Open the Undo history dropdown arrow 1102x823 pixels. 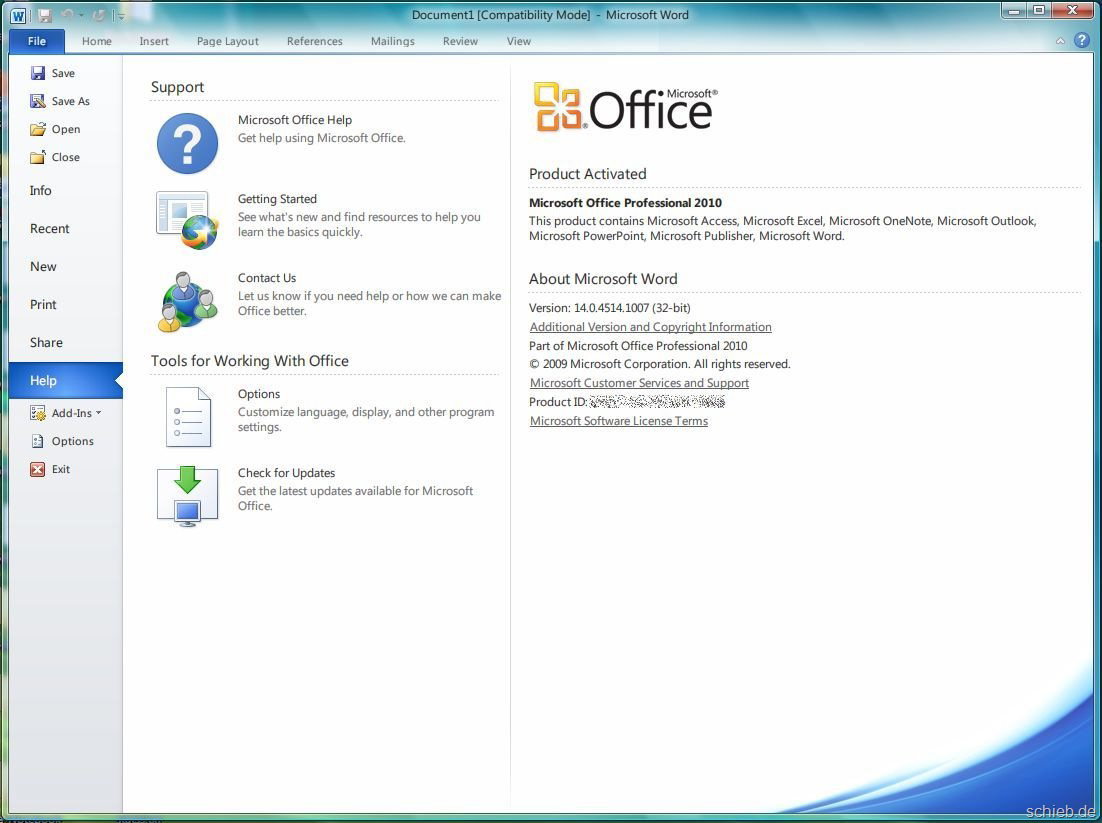(x=82, y=16)
